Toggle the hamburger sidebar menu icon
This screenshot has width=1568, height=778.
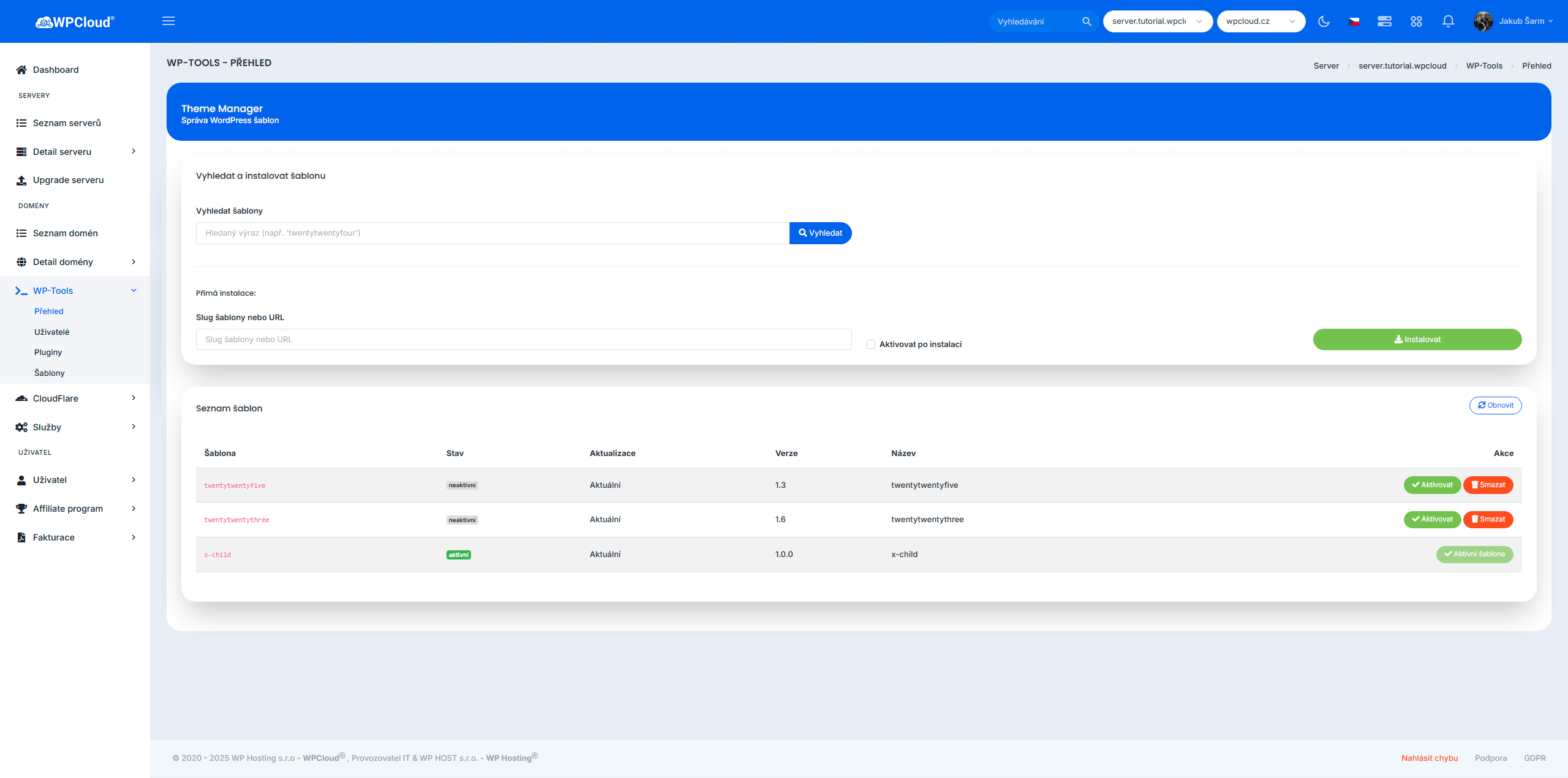(x=168, y=21)
